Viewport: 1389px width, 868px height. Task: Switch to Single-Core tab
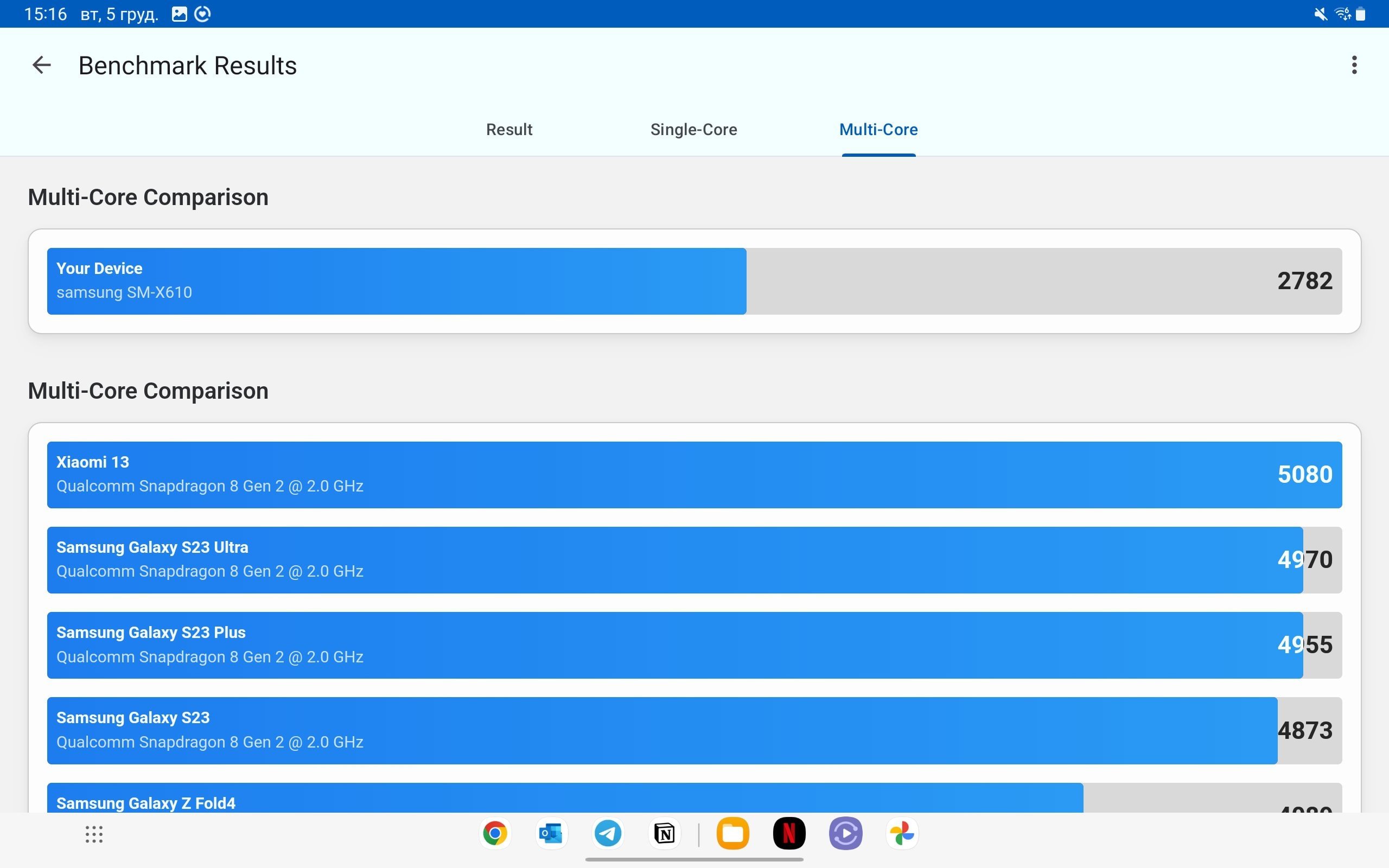click(693, 129)
